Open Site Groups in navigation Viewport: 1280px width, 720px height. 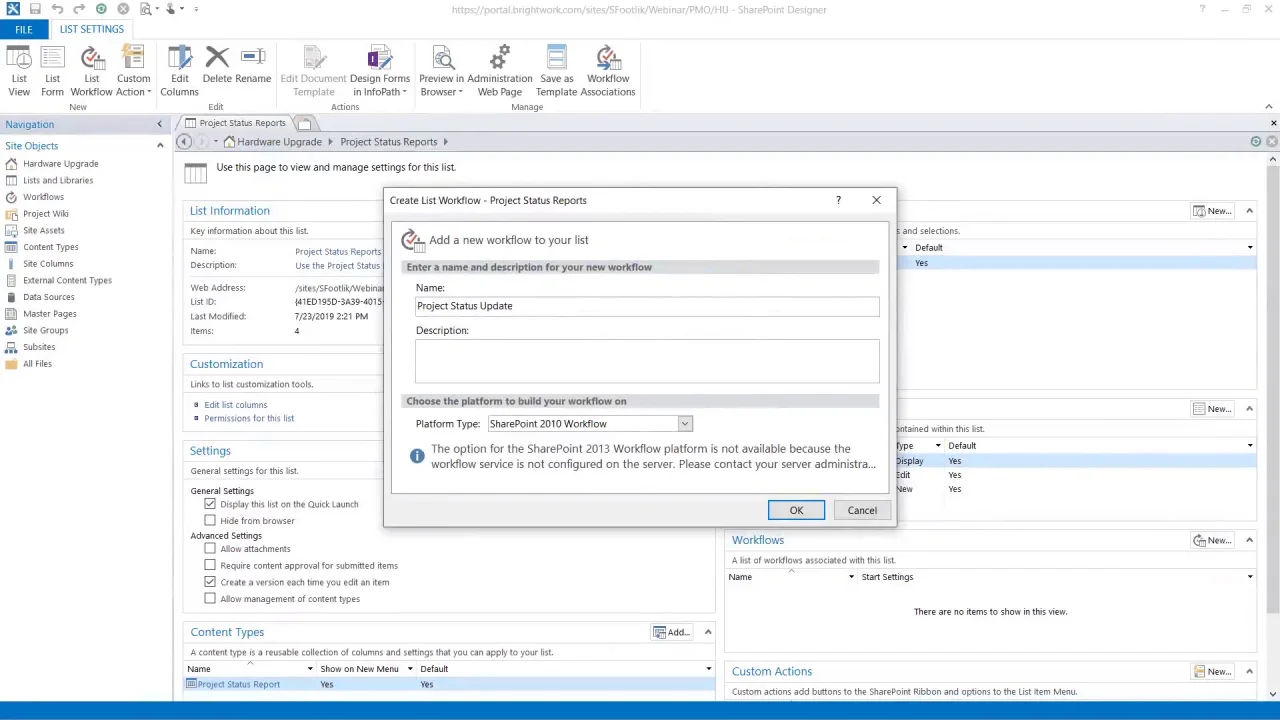click(45, 330)
